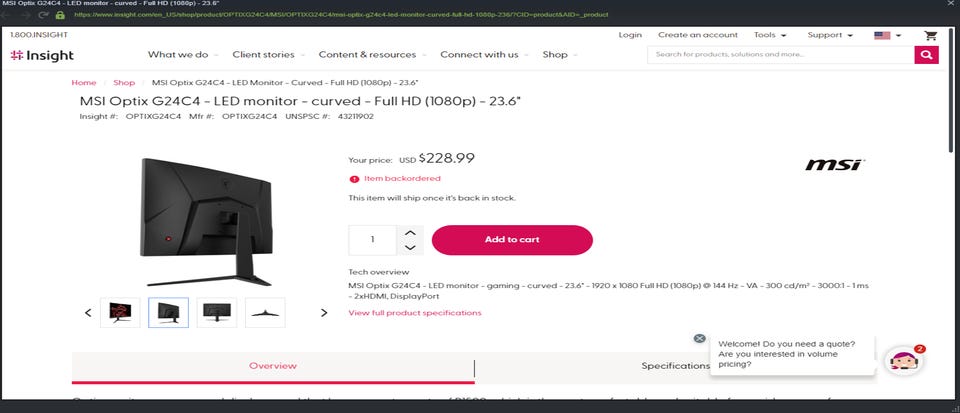The height and width of the screenshot is (413, 960).
Task: Click the Shop breadcrumb link
Action: (124, 83)
